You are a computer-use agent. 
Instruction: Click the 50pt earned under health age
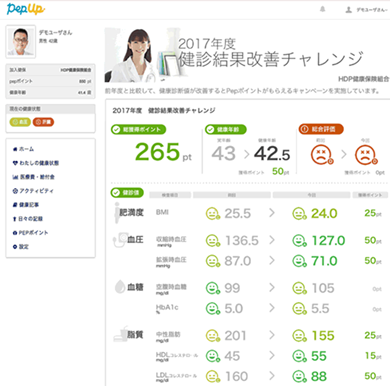[281, 171]
